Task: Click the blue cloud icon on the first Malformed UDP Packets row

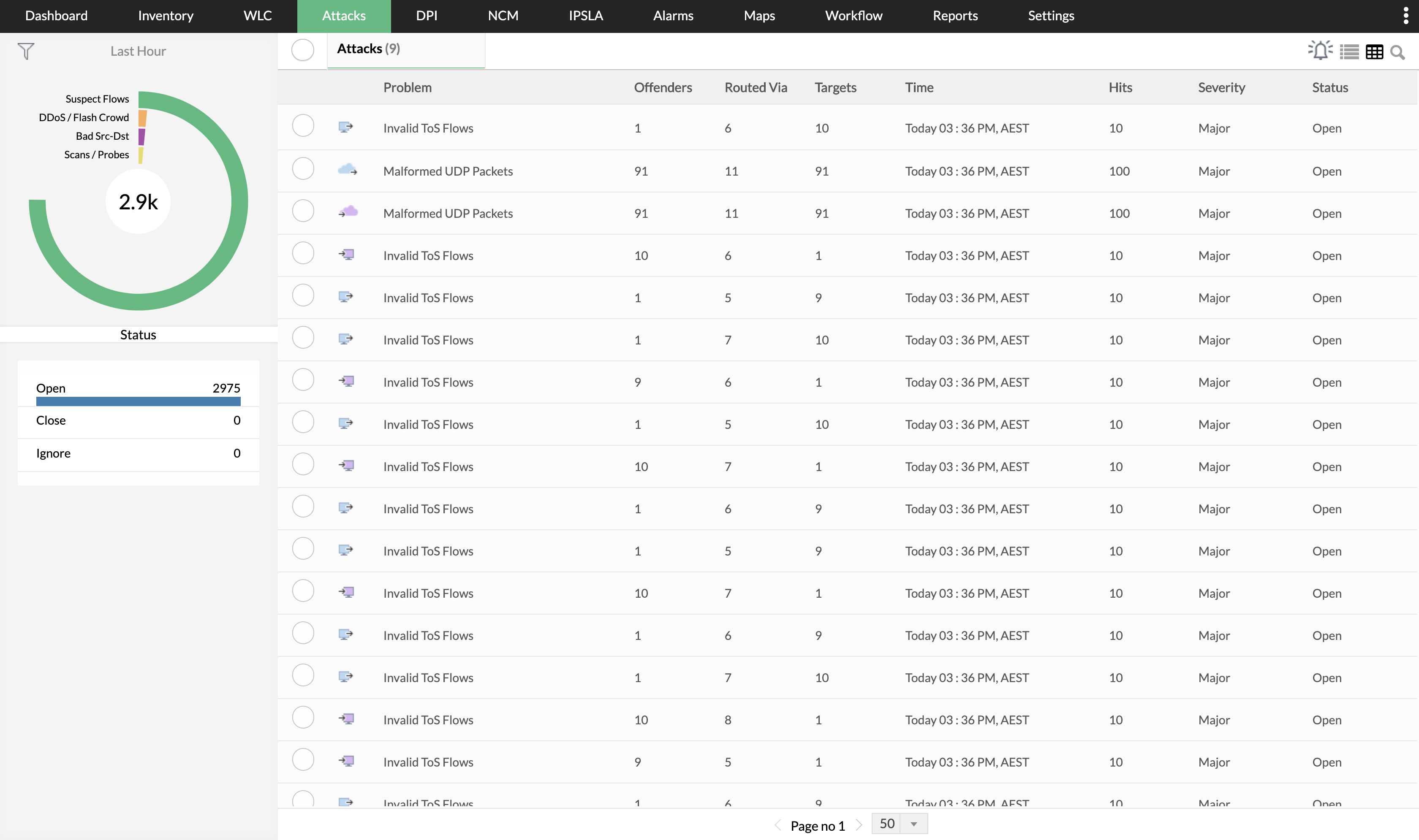Action: (347, 169)
